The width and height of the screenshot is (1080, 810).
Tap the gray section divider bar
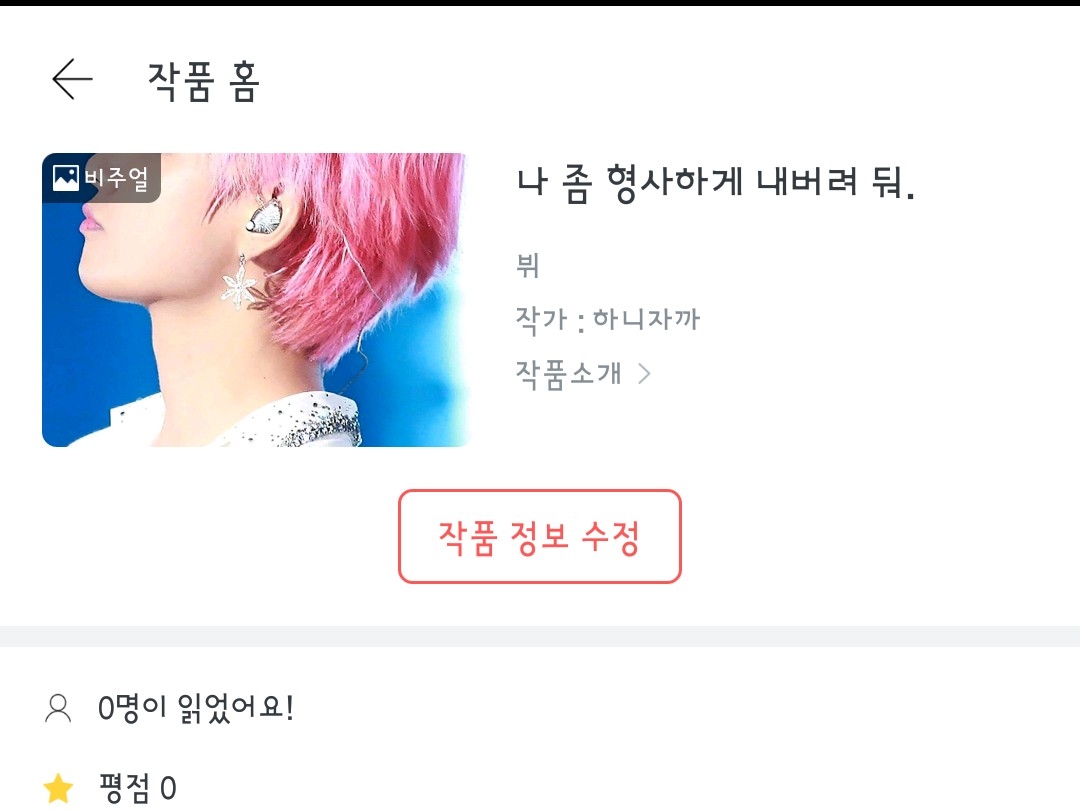540,636
